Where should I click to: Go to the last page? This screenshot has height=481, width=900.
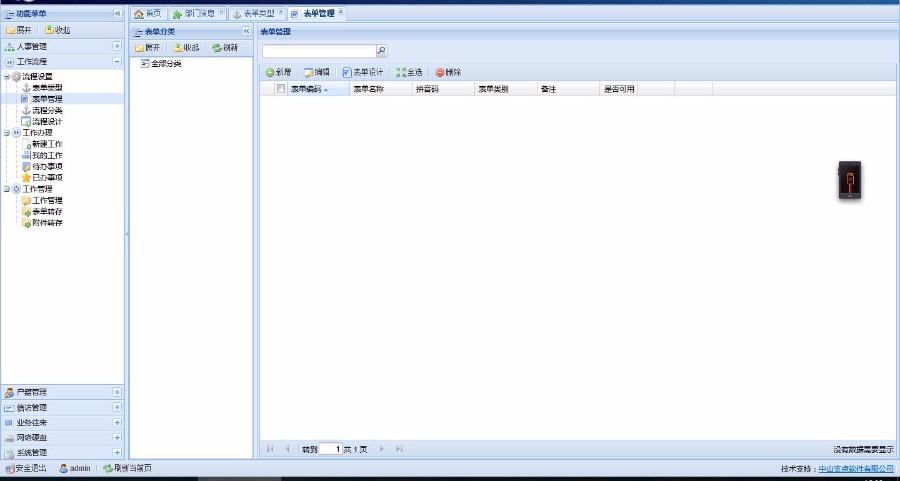click(x=399, y=449)
